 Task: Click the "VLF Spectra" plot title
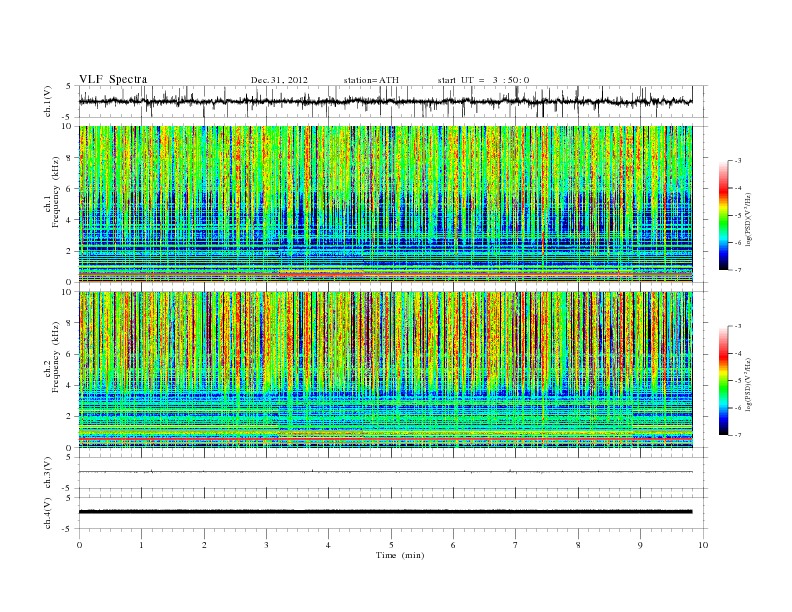point(113,79)
